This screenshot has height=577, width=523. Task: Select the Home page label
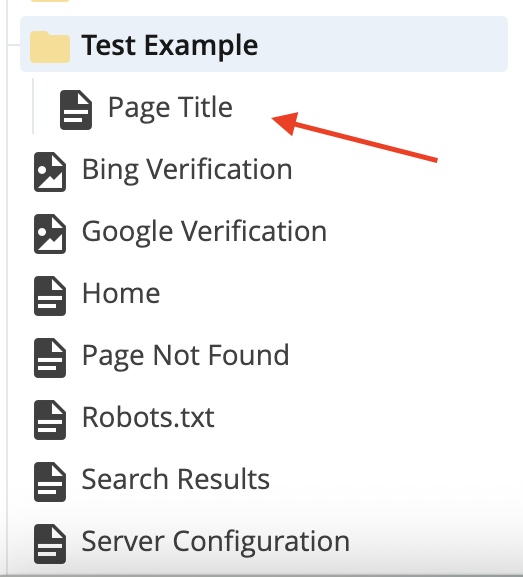121,293
